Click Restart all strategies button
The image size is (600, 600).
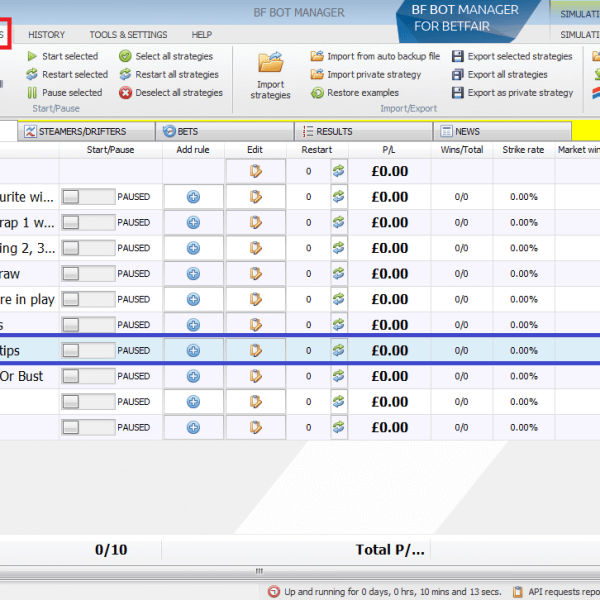169,75
